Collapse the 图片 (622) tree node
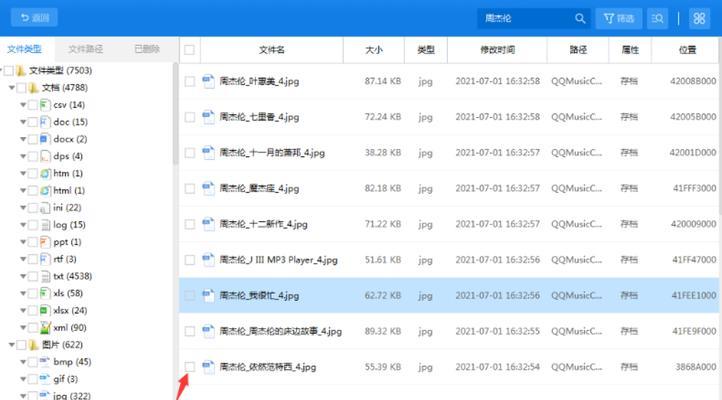The height and width of the screenshot is (400, 722). pos(12,345)
